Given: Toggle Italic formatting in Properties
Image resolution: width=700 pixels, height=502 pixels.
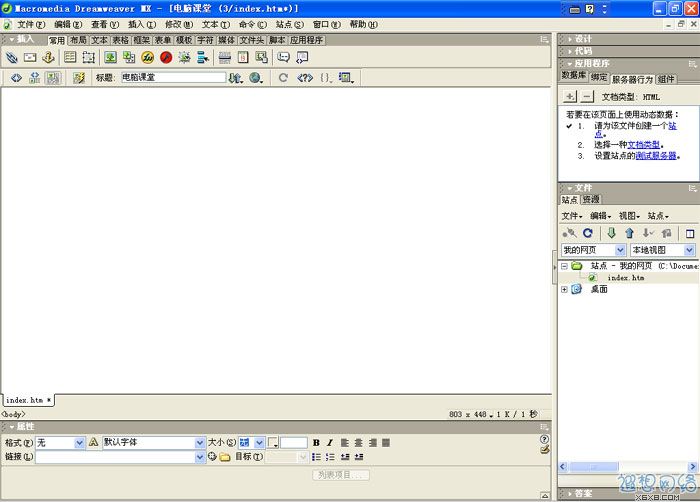Looking at the screenshot, I should [x=330, y=443].
